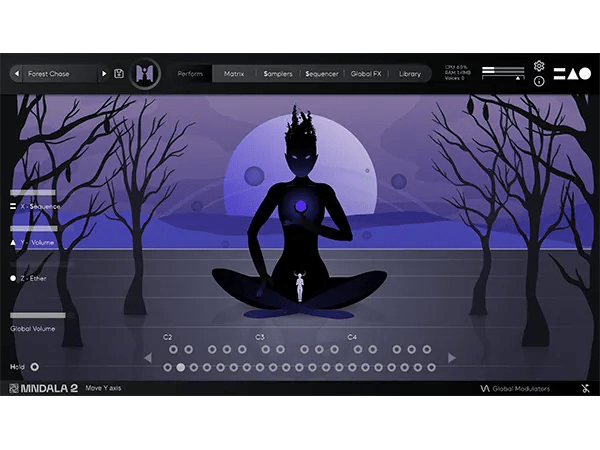This screenshot has height=450, width=600.
Task: Open the Sequencer tab
Action: (x=322, y=73)
